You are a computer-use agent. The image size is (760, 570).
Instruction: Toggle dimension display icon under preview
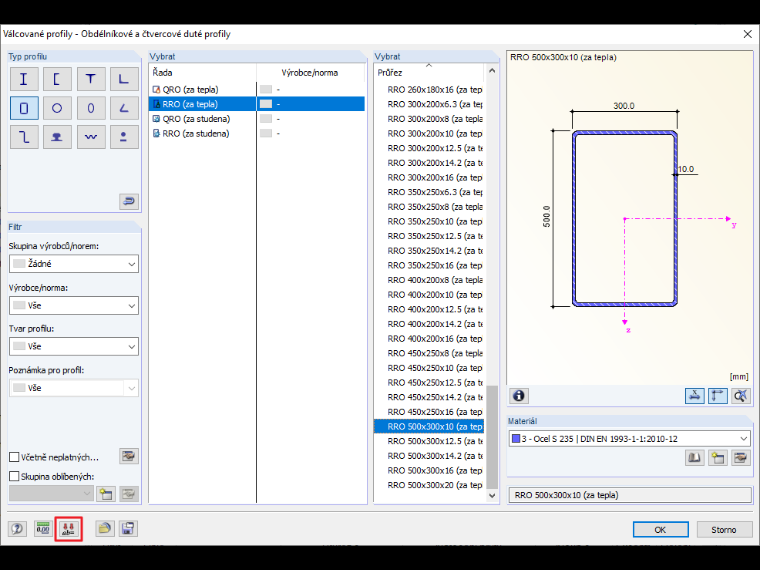pos(717,396)
